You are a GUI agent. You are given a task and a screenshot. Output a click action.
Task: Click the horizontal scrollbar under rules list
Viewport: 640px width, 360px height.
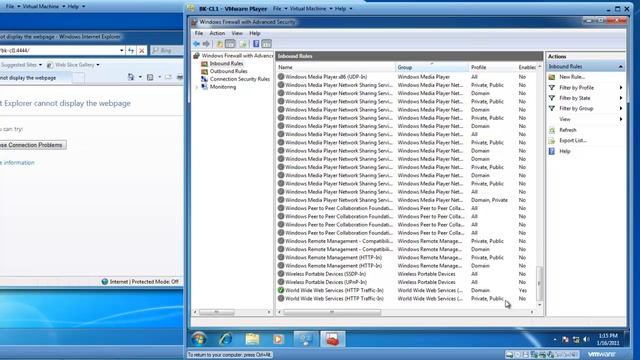click(332, 312)
